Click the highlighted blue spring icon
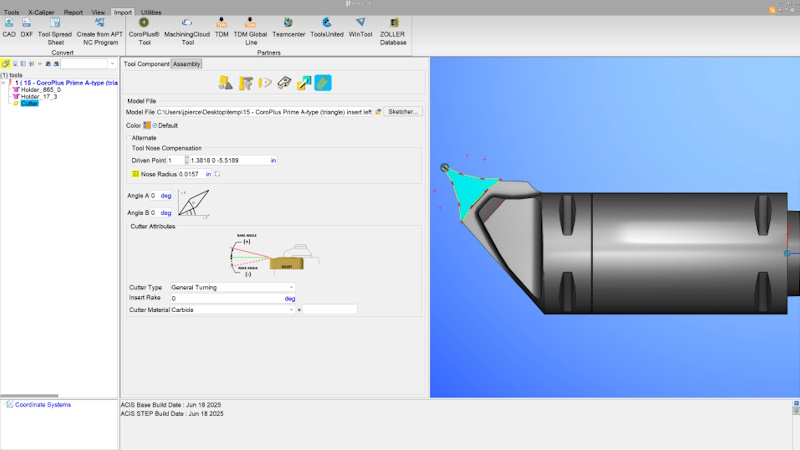Viewport: 800px width, 450px height. (323, 83)
